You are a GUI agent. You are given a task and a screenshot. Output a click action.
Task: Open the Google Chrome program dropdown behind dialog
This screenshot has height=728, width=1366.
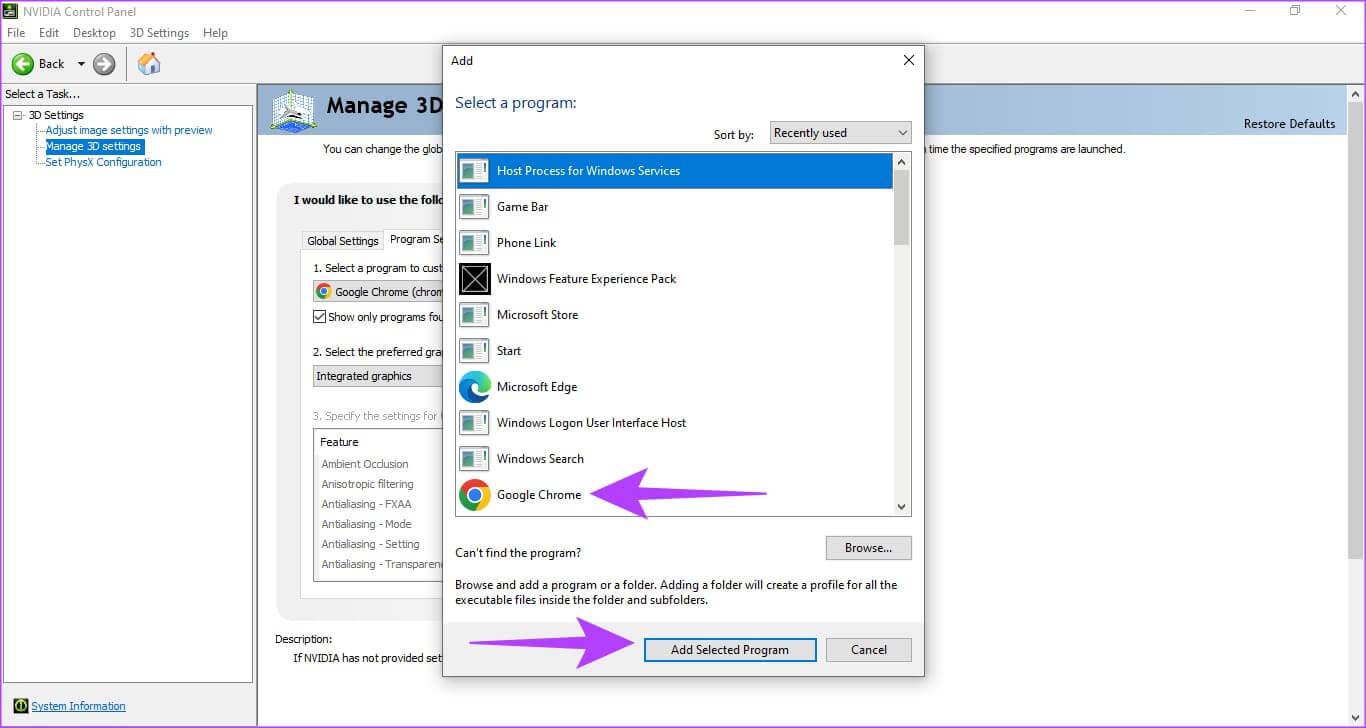point(377,292)
